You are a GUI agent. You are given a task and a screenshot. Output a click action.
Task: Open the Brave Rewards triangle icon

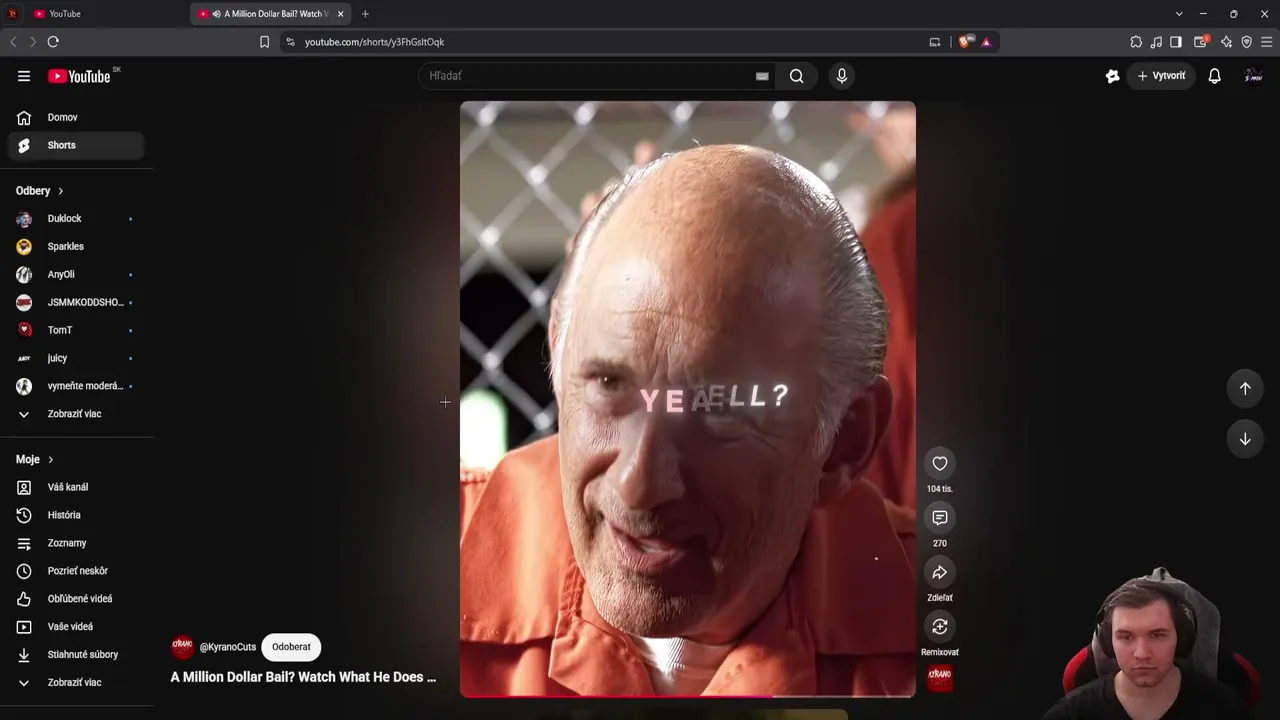tap(986, 42)
